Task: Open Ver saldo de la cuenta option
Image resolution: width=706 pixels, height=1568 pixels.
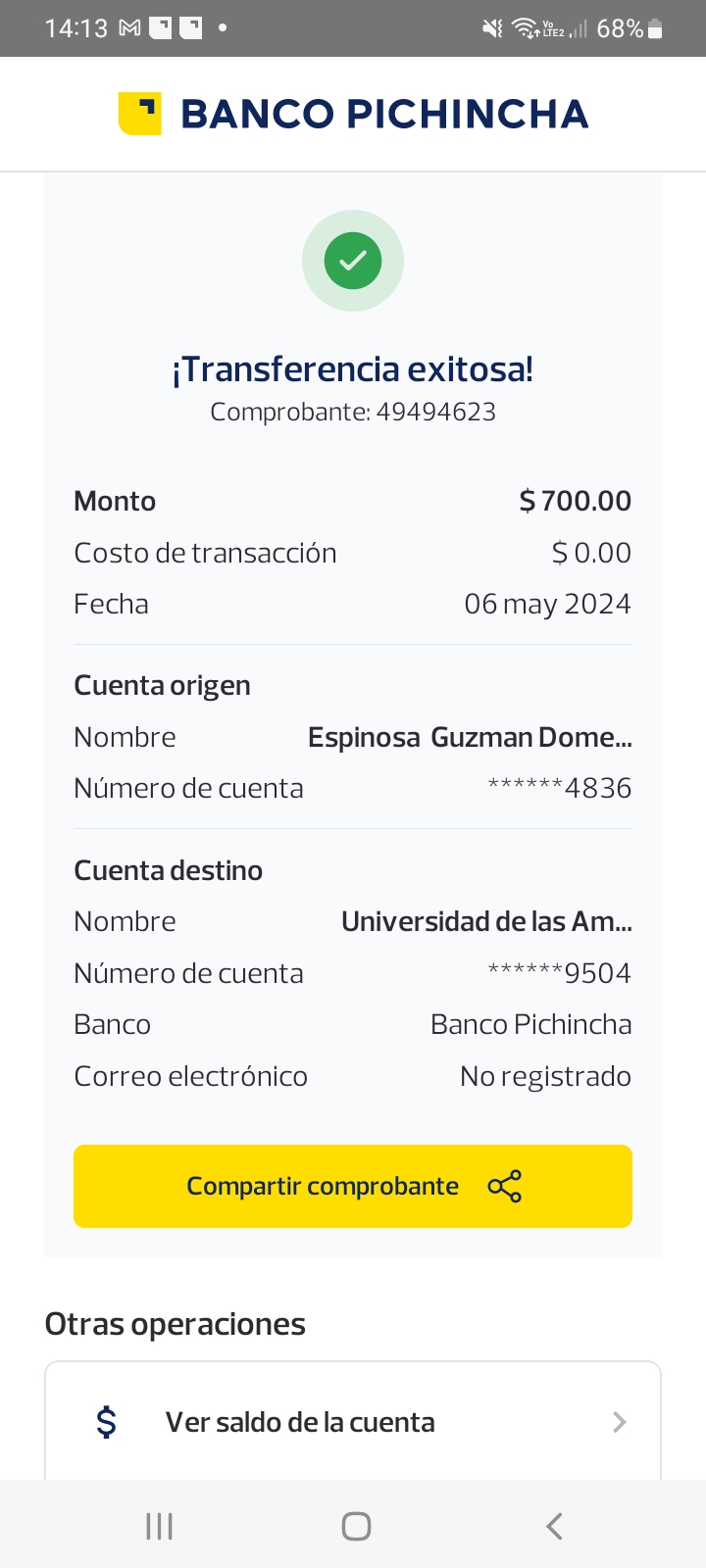Action: [300, 1422]
